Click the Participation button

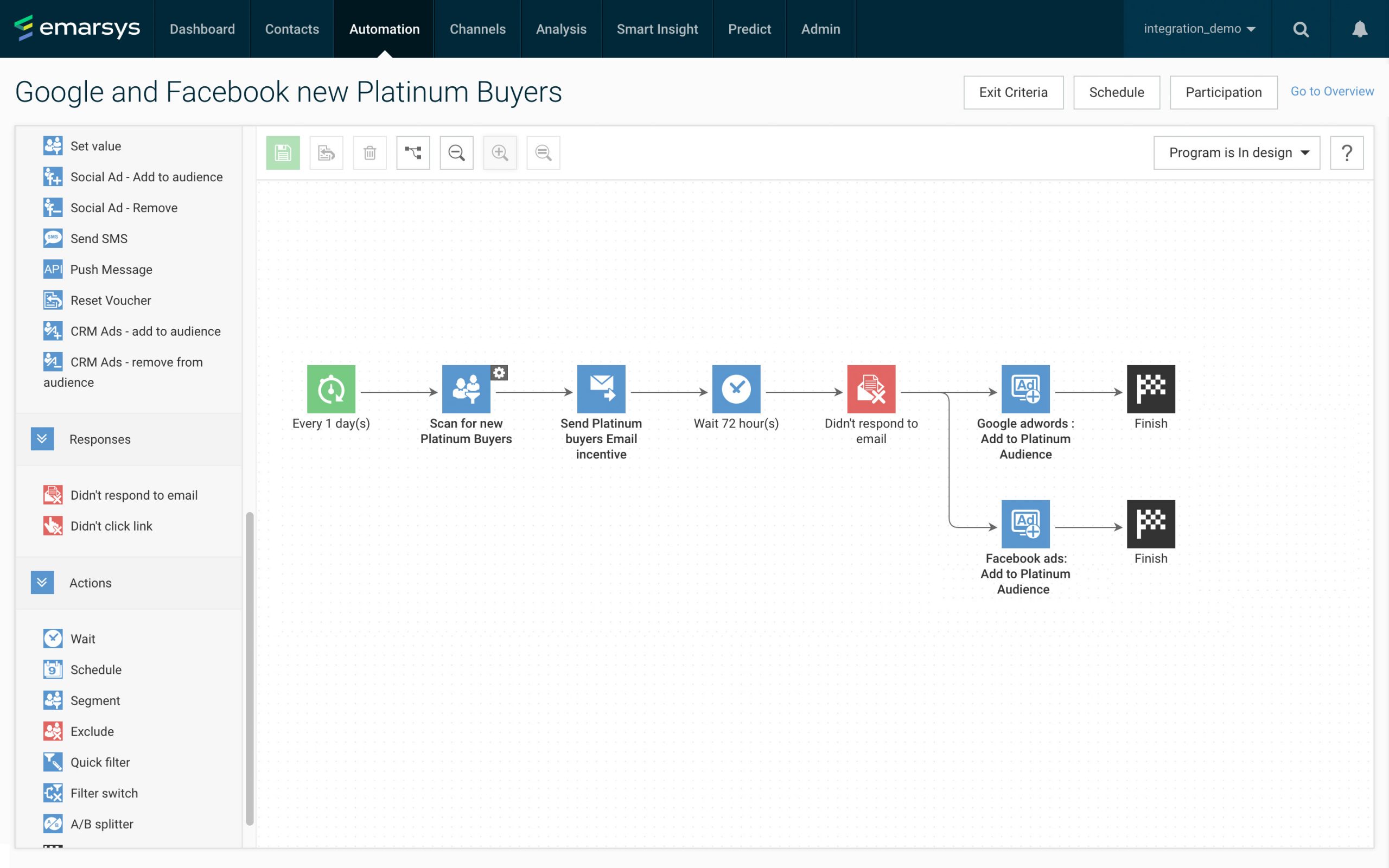click(1223, 92)
